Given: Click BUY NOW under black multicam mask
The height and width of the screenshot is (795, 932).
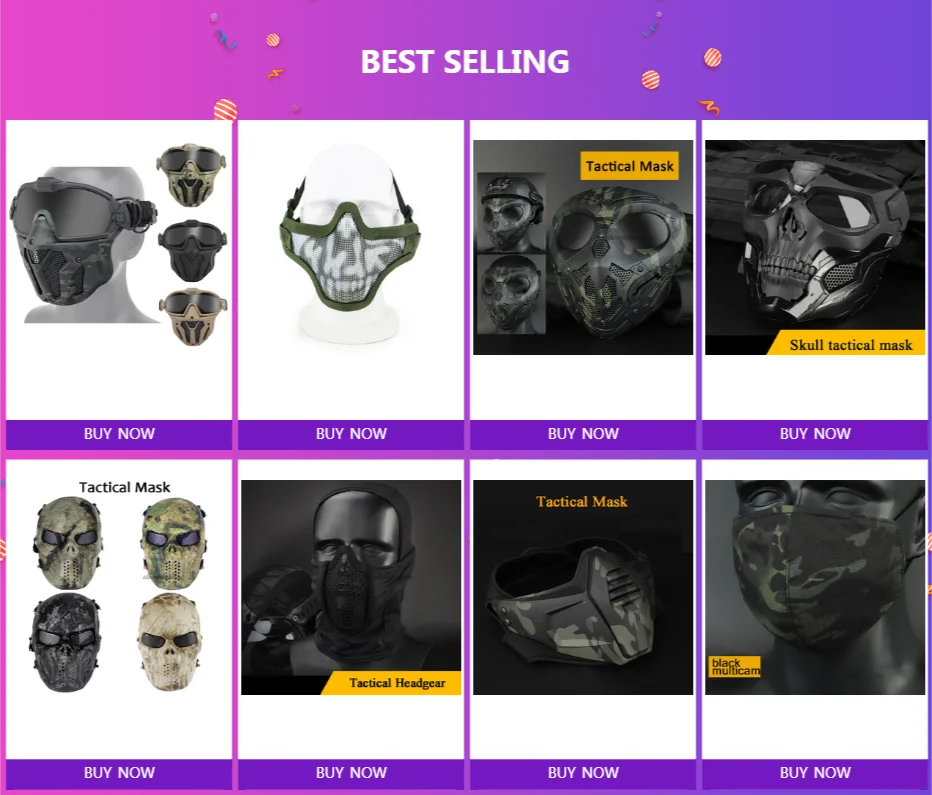Looking at the screenshot, I should point(815,773).
